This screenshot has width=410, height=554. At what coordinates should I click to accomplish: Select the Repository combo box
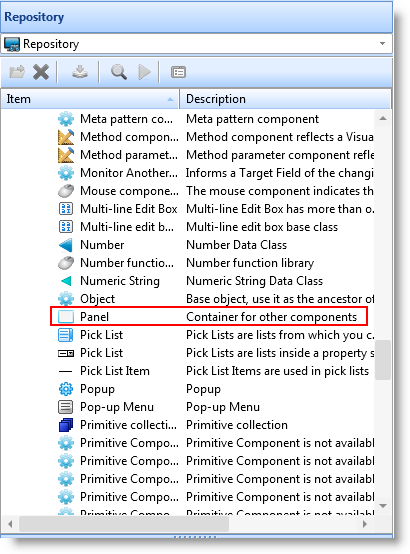click(196, 44)
